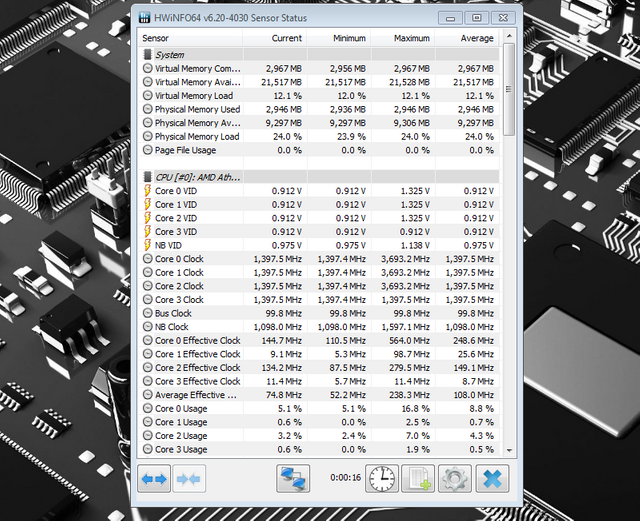
Task: Click the circle icon beside Bus Clock
Action: coord(147,313)
